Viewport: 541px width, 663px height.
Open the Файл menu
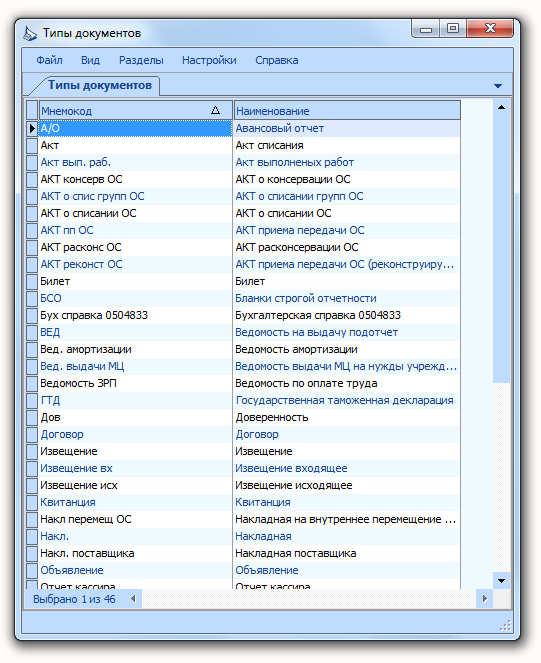point(49,60)
